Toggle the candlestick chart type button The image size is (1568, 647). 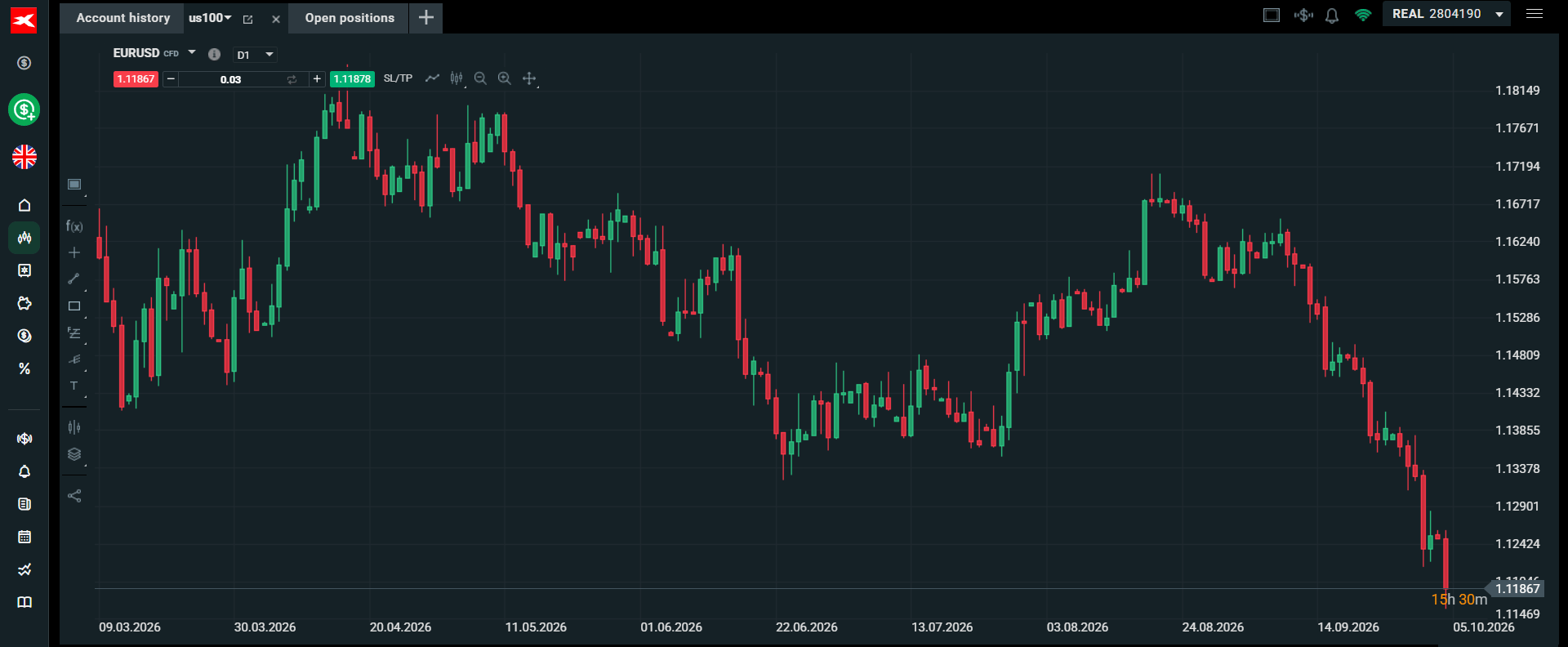click(x=457, y=78)
